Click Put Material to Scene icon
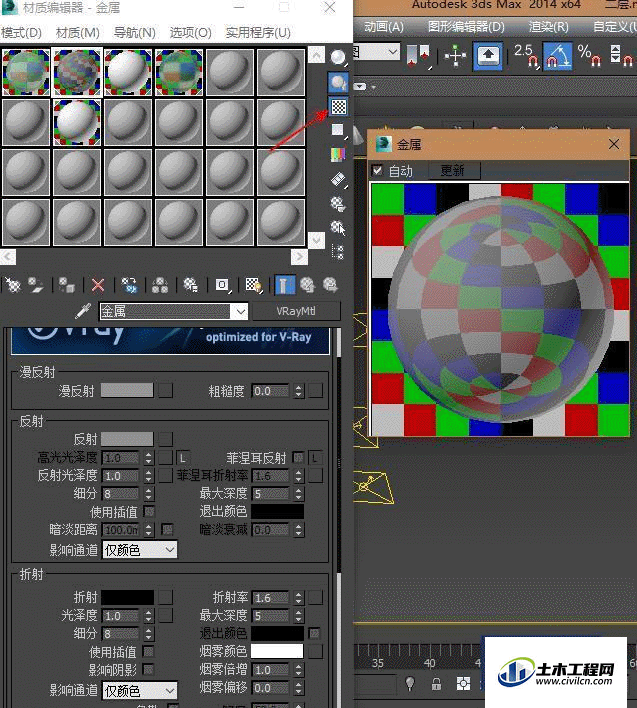 click(x=36, y=285)
